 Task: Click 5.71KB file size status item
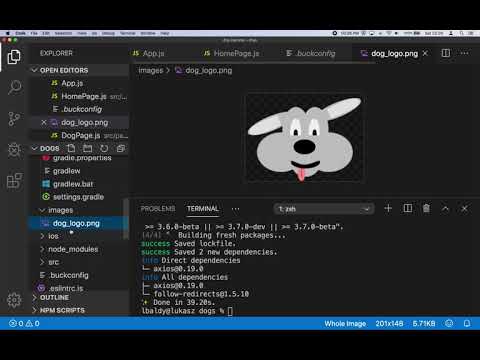coord(424,323)
